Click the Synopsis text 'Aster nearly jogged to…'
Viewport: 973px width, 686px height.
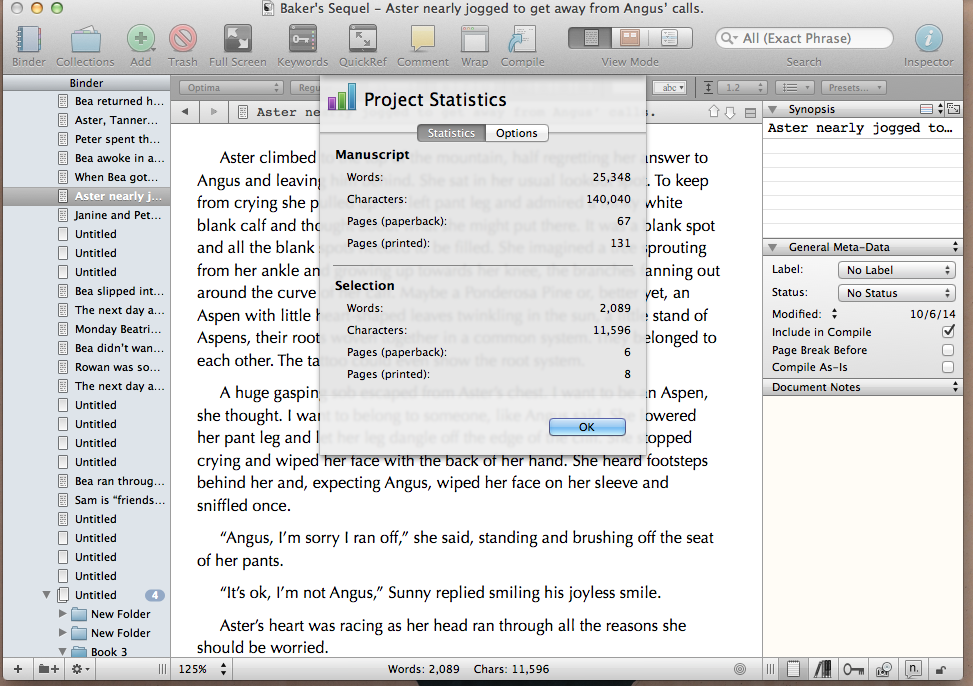[859, 128]
